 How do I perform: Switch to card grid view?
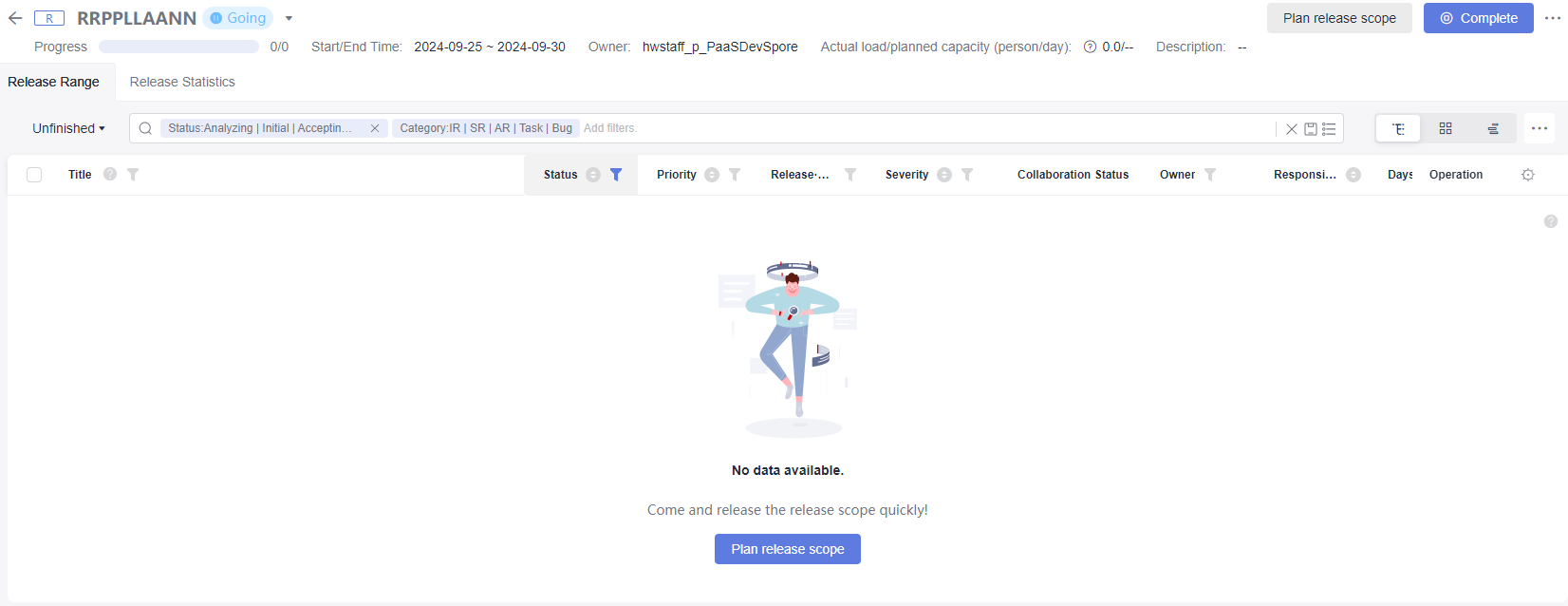coord(1446,128)
